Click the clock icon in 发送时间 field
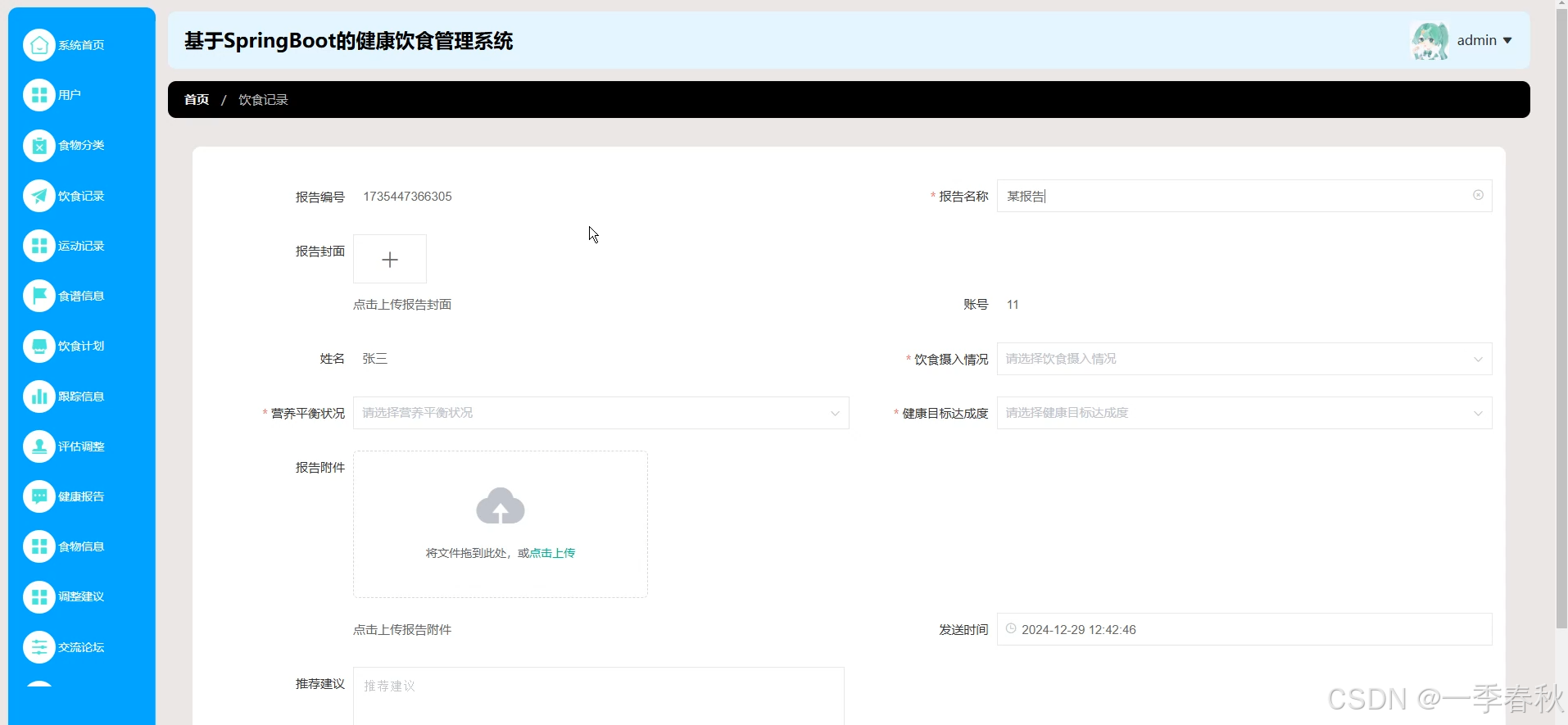Viewport: 1568px width, 725px height. (x=1011, y=629)
